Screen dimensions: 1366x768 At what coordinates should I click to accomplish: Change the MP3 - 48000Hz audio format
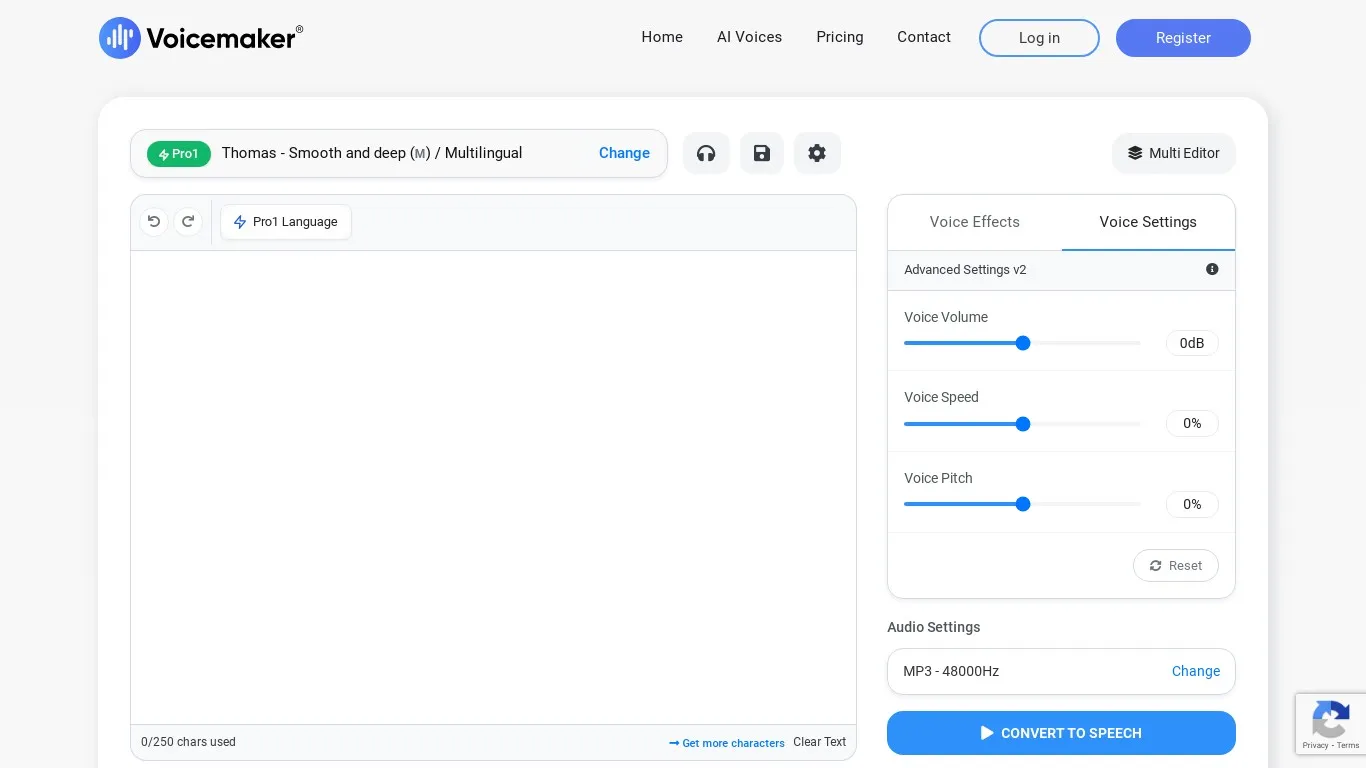coord(1196,671)
